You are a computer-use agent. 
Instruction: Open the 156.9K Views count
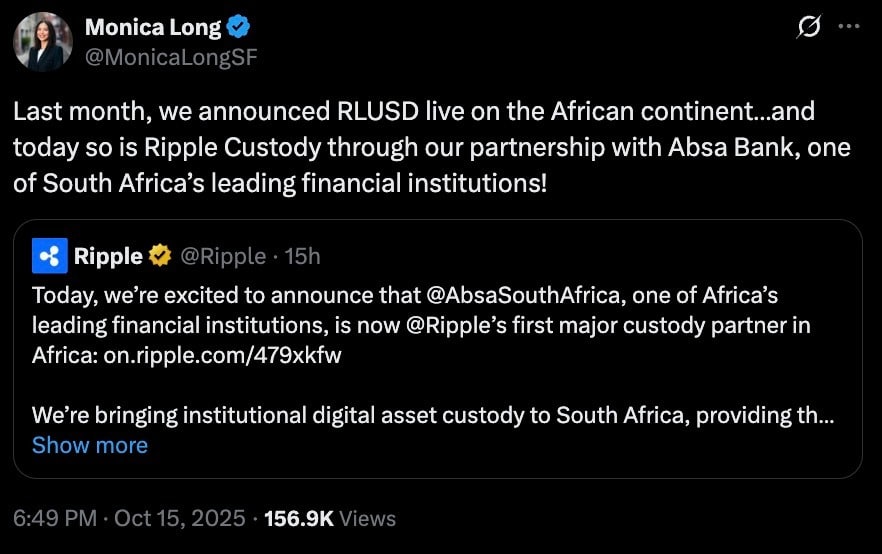click(330, 519)
